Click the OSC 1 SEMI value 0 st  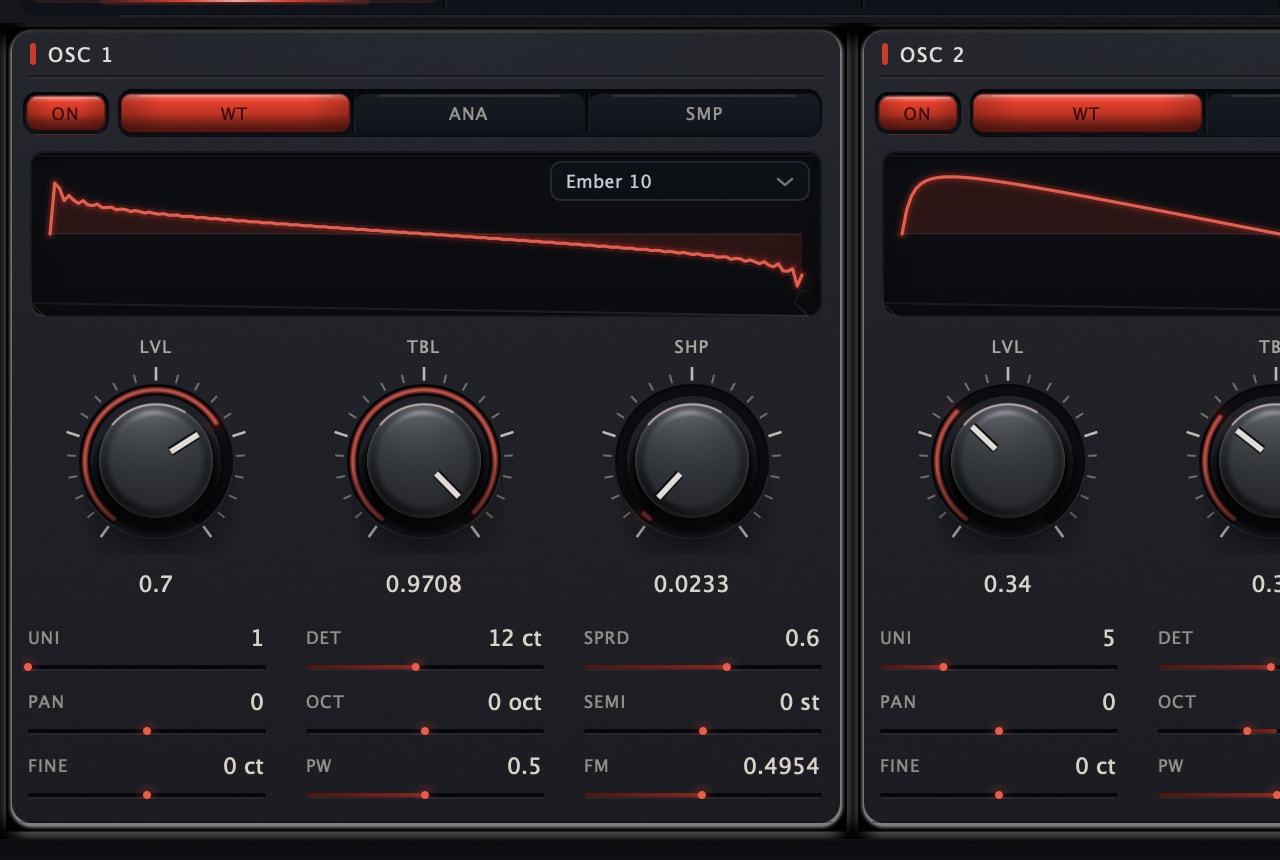click(x=800, y=702)
